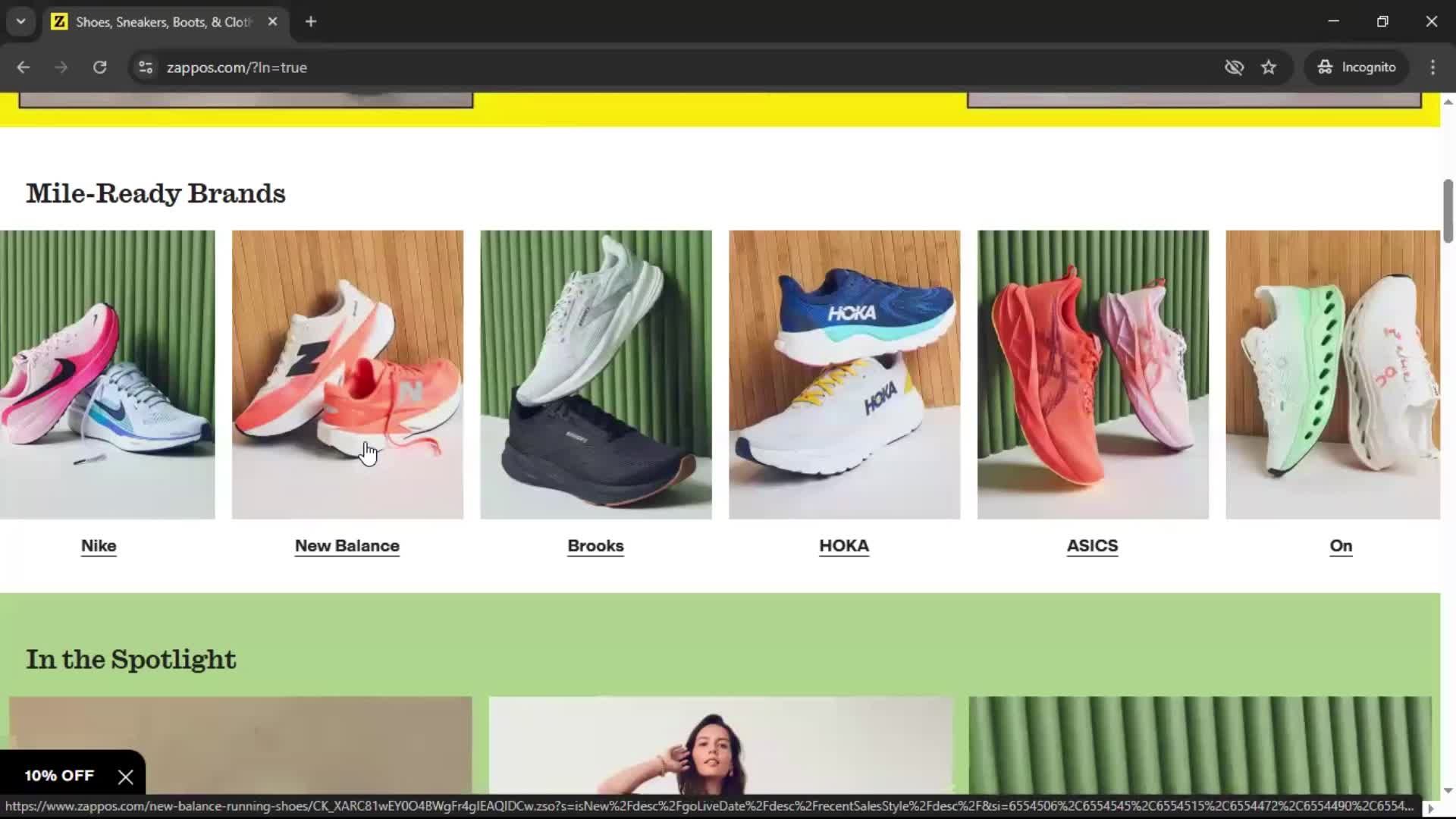Go back to the previous page
Image resolution: width=1456 pixels, height=819 pixels.
click(x=23, y=67)
